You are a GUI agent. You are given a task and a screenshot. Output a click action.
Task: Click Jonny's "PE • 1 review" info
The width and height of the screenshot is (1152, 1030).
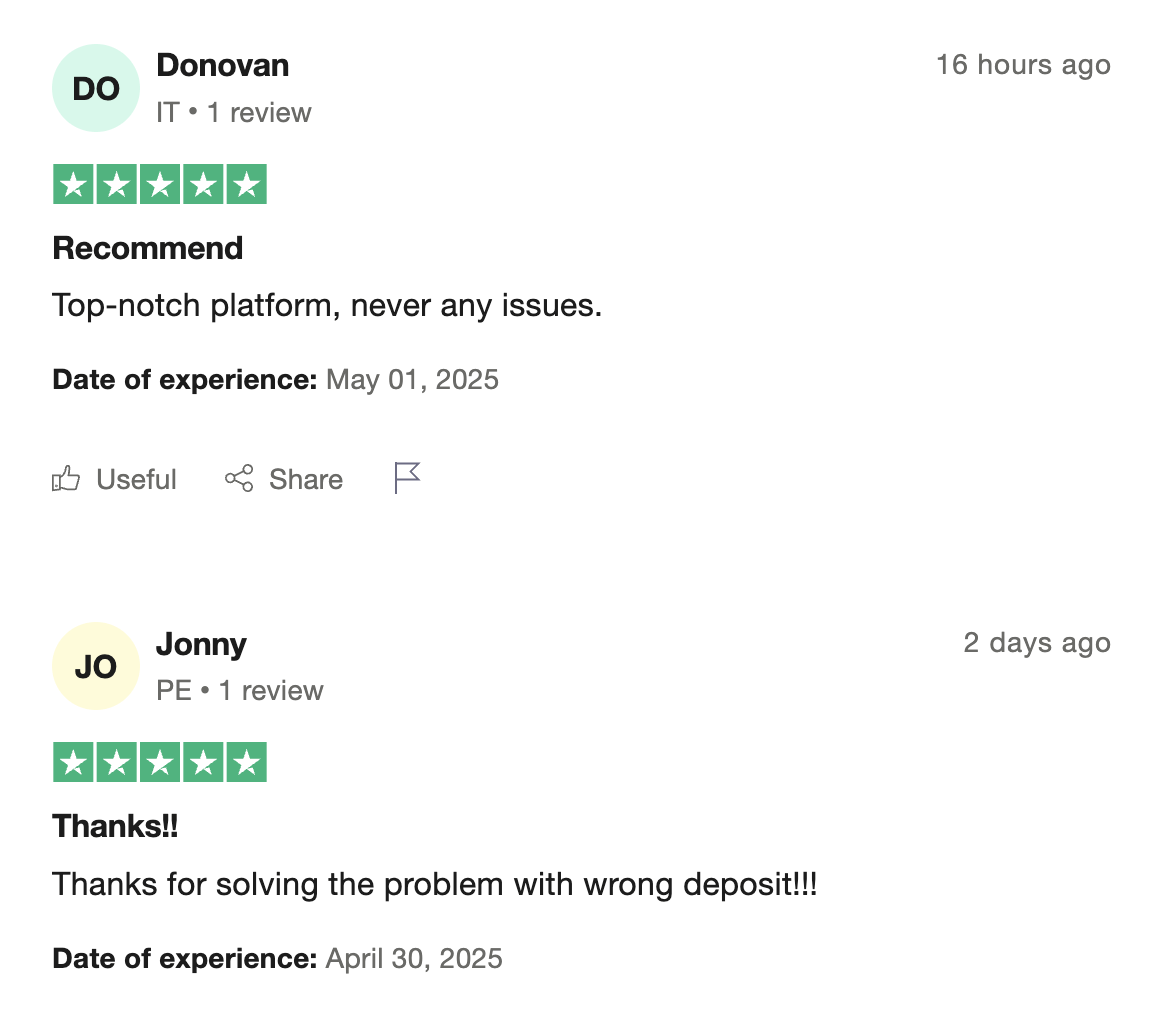(x=239, y=690)
